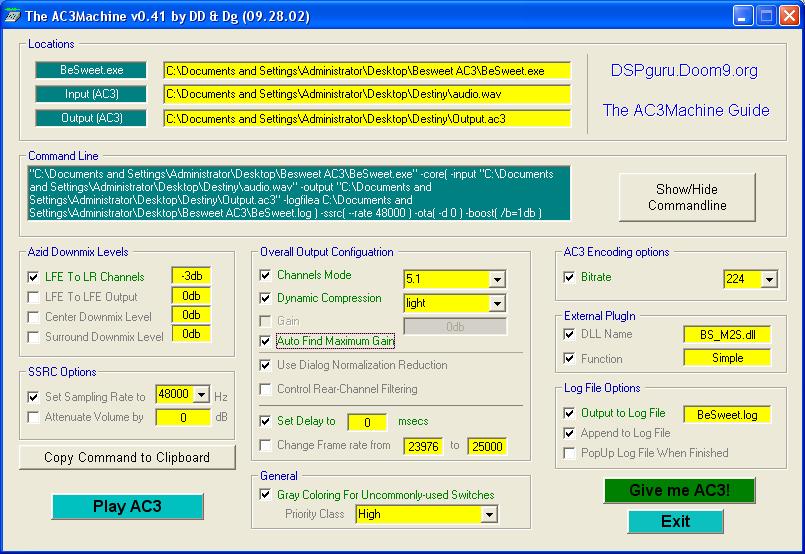This screenshot has width=805, height=554.
Task: Click the Simple function field
Action: 727,358
